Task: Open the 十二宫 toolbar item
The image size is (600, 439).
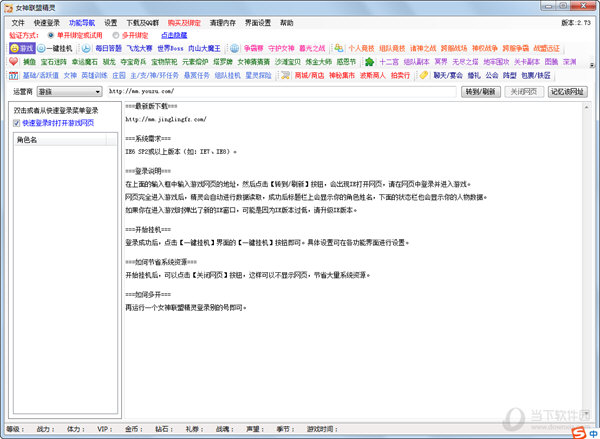Action: click(x=389, y=62)
